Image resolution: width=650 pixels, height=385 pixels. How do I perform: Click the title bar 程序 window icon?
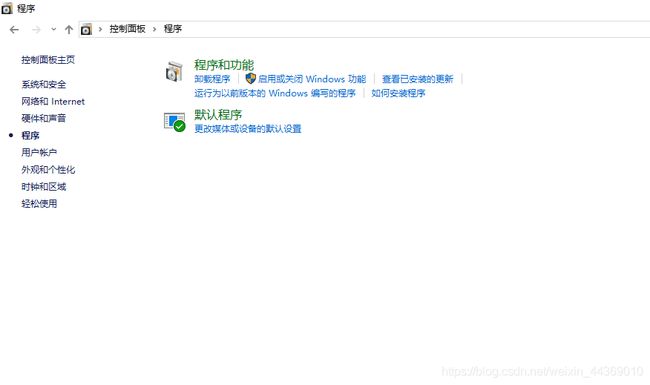(7, 8)
